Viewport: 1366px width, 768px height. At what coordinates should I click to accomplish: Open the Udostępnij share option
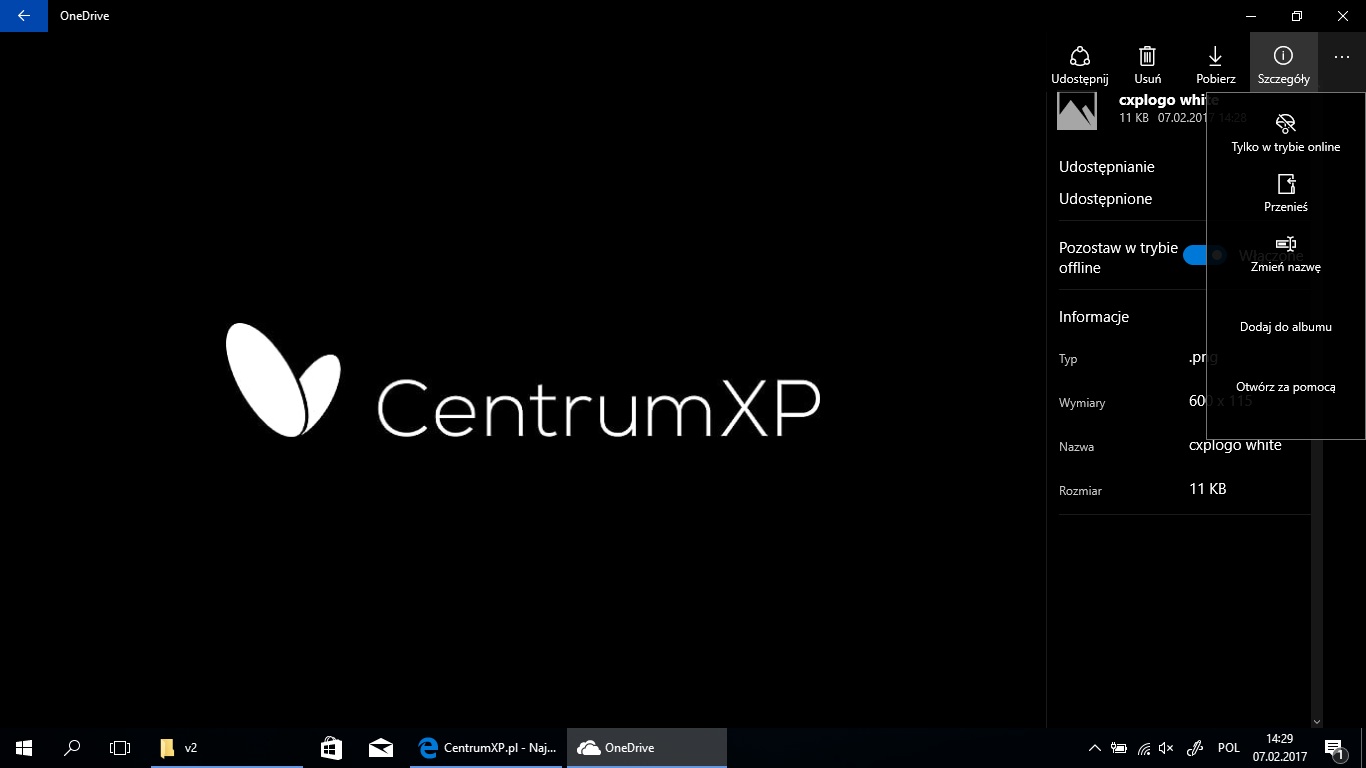[1079, 65]
